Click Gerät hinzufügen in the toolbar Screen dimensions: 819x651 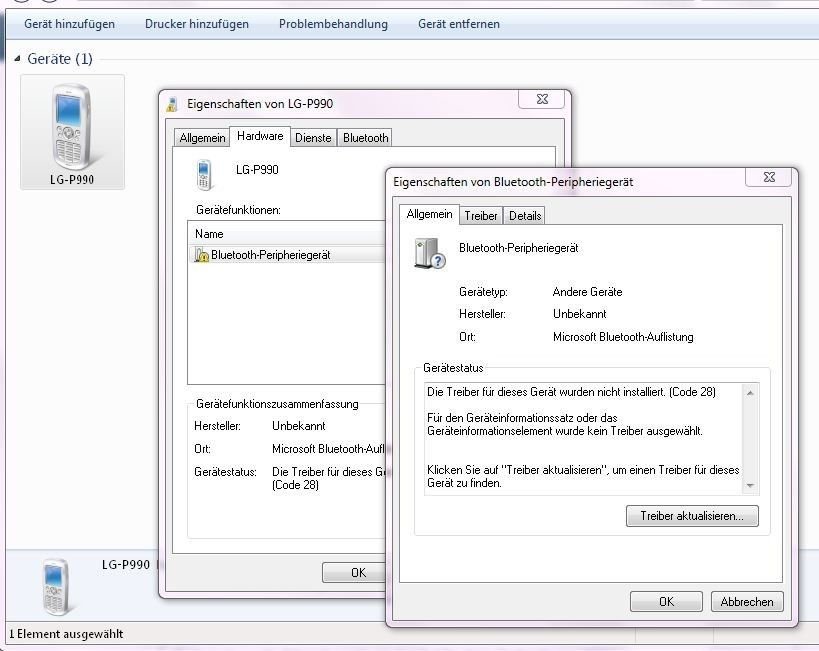coord(69,24)
